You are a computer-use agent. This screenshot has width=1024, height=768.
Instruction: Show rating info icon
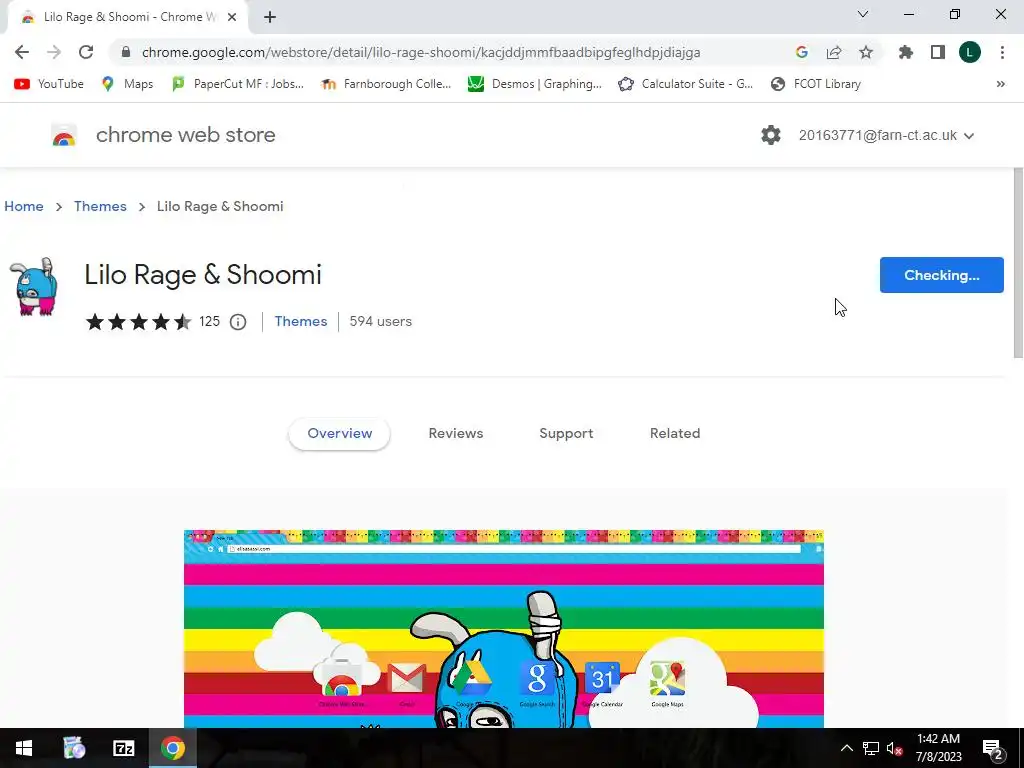[238, 322]
